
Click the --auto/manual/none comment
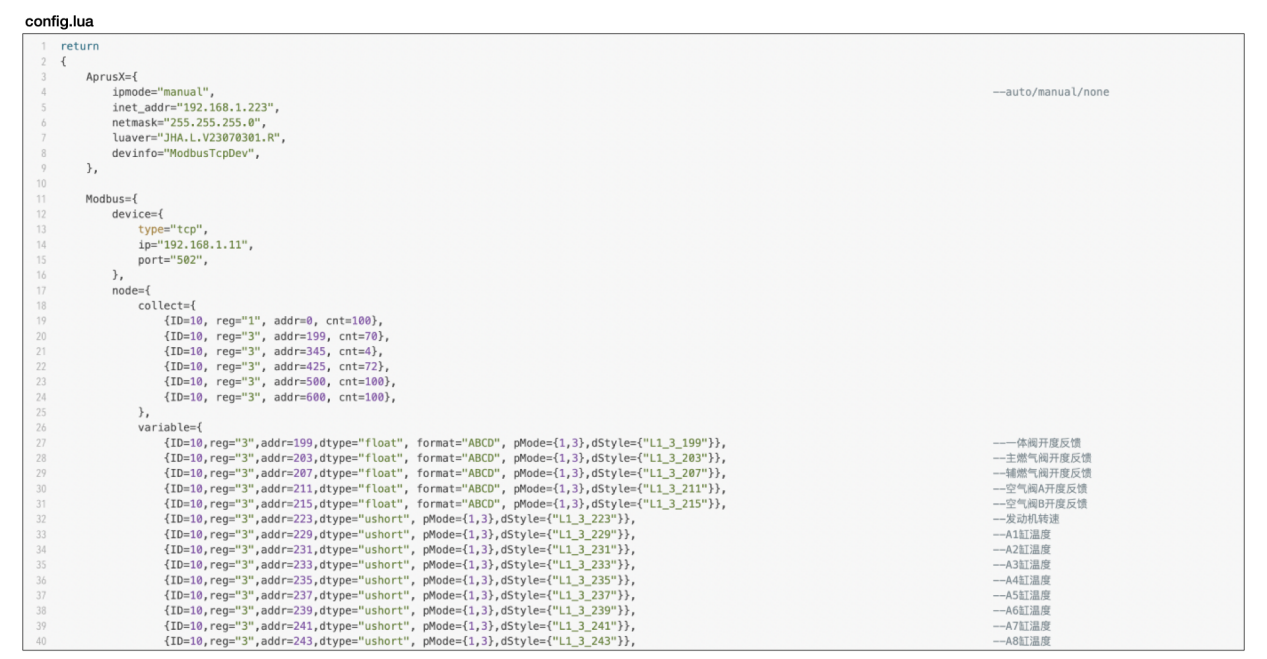pyautogui.click(x=1050, y=92)
